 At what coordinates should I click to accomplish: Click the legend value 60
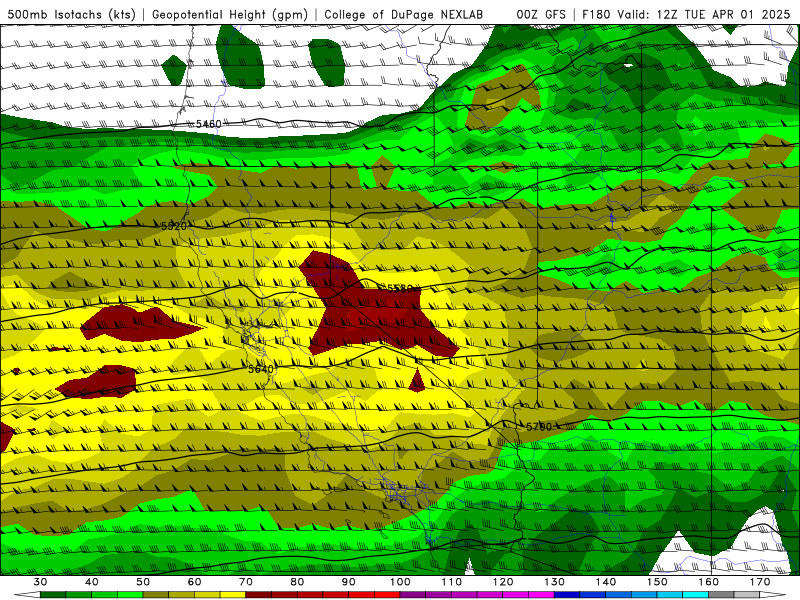click(x=194, y=582)
